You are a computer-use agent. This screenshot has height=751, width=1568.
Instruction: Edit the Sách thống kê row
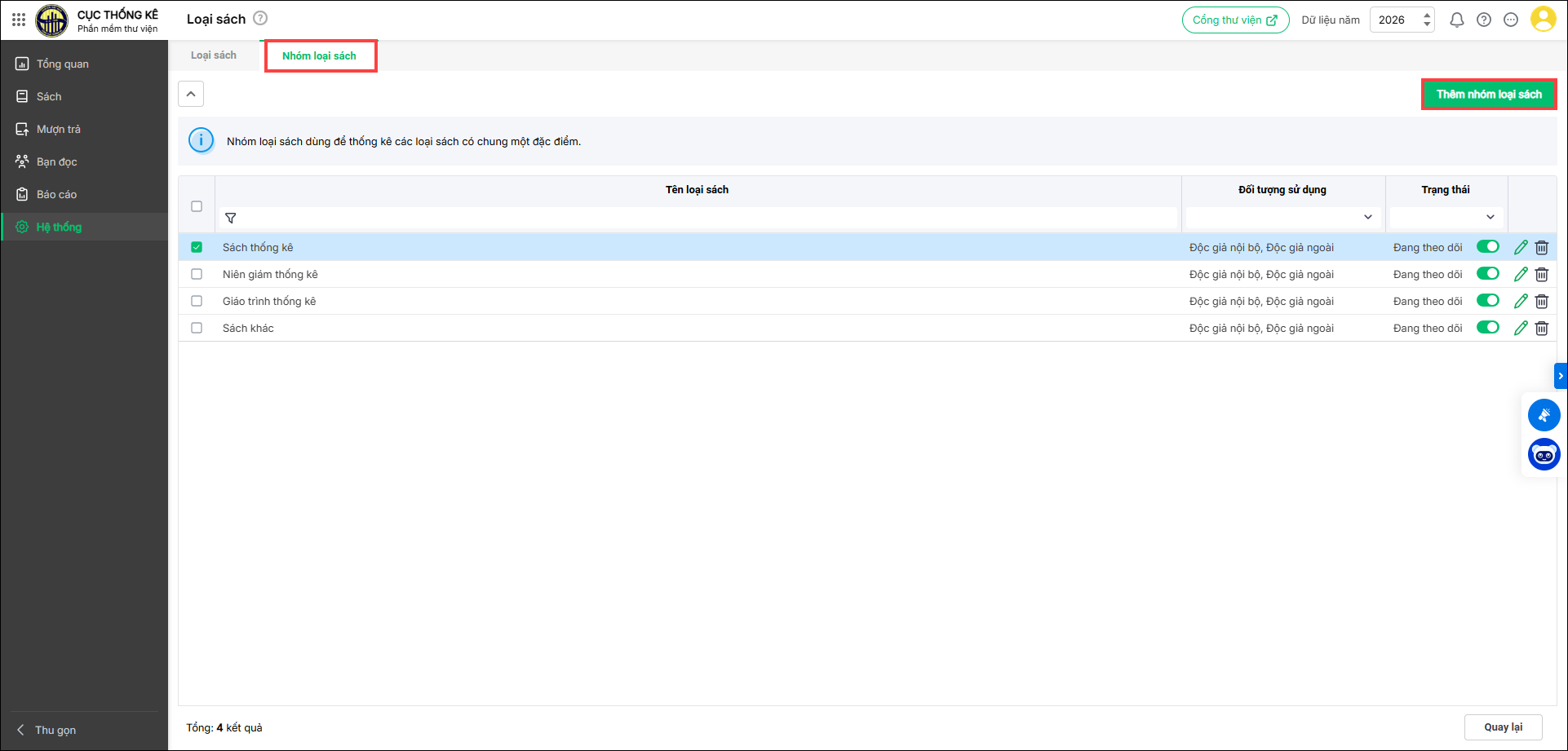click(x=1521, y=248)
